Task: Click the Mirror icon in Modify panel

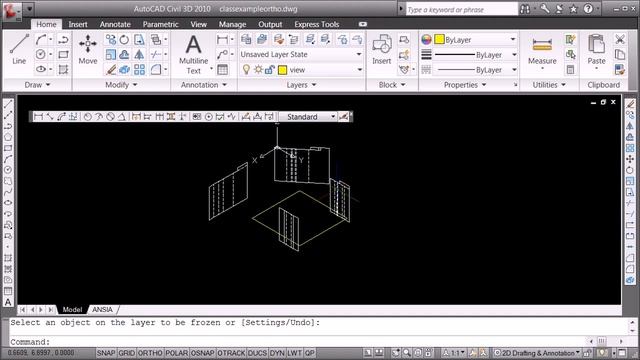Action: [x=139, y=54]
